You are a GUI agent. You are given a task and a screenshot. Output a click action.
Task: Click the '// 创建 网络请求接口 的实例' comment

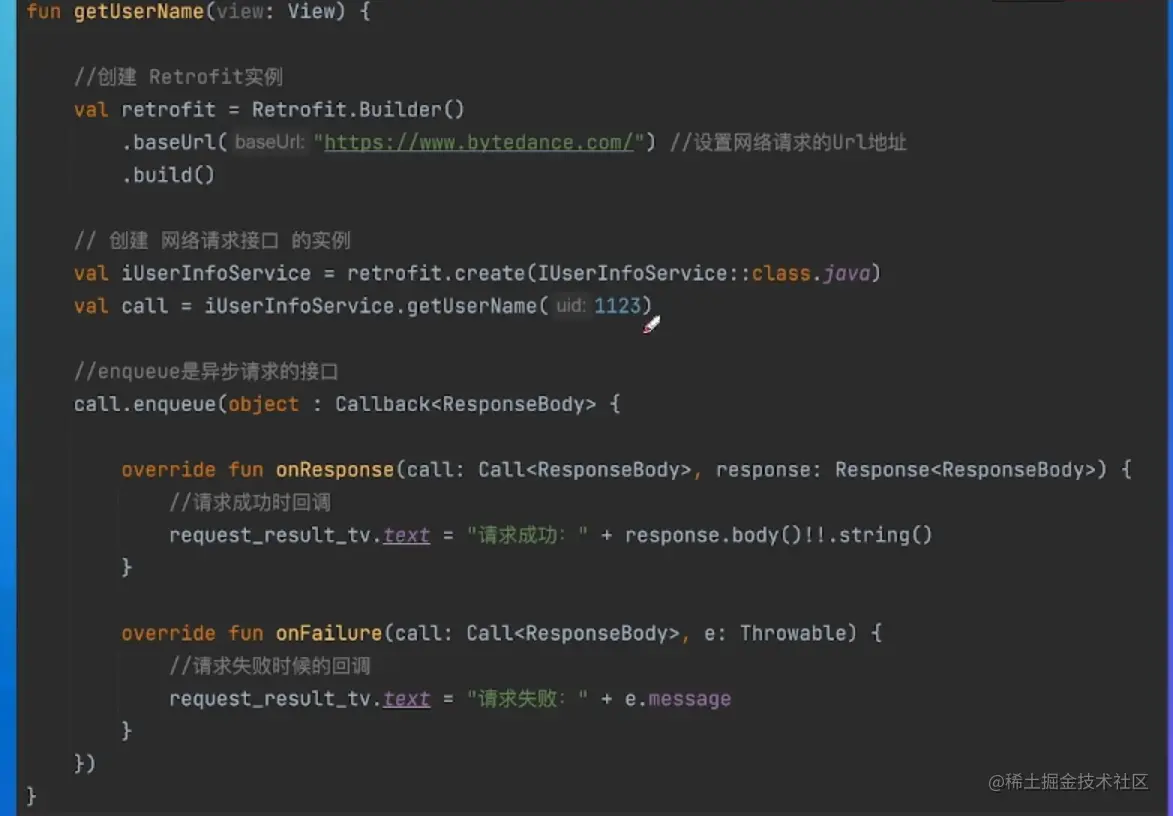[212, 240]
